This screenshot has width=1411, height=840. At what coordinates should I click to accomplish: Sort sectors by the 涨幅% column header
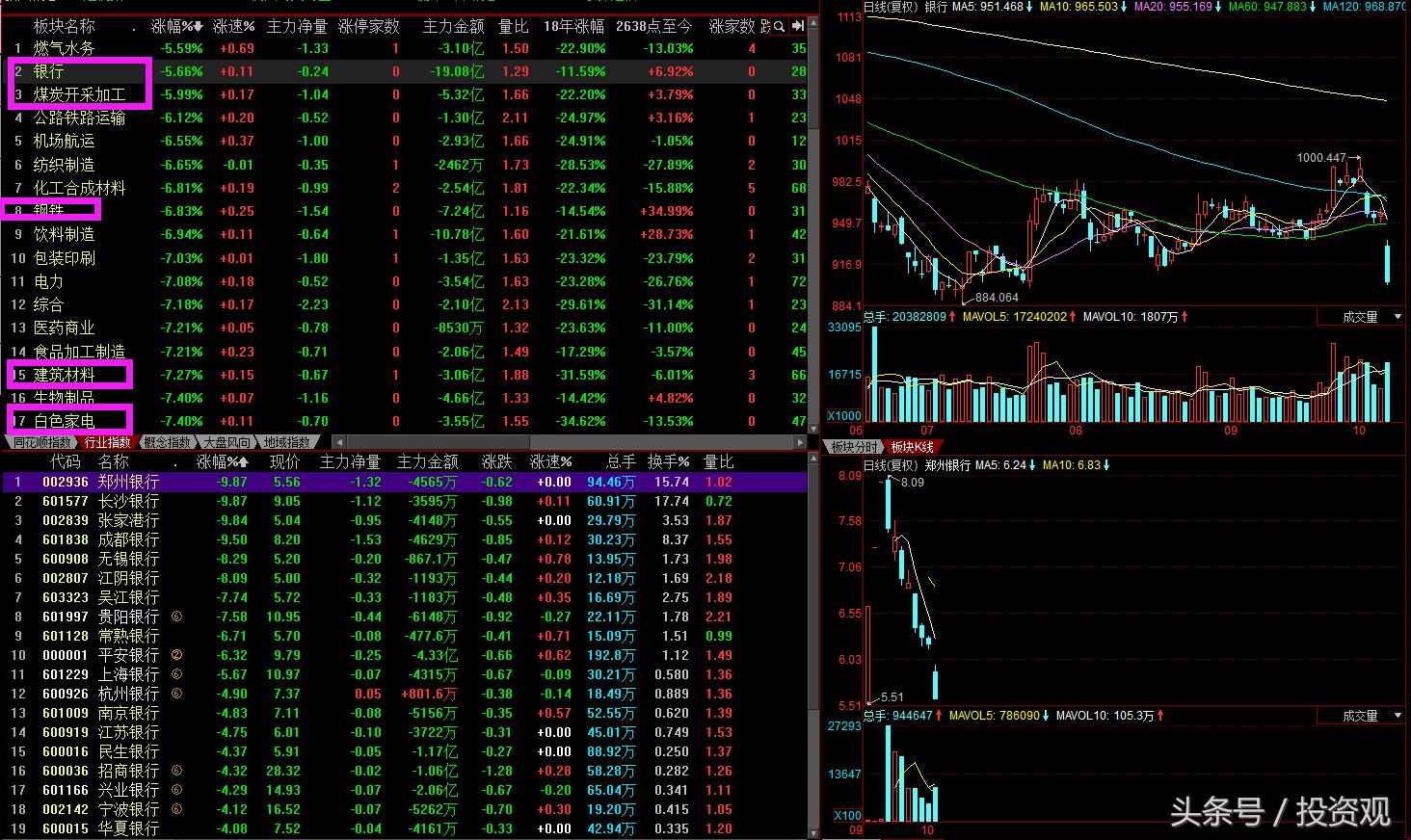(177, 26)
